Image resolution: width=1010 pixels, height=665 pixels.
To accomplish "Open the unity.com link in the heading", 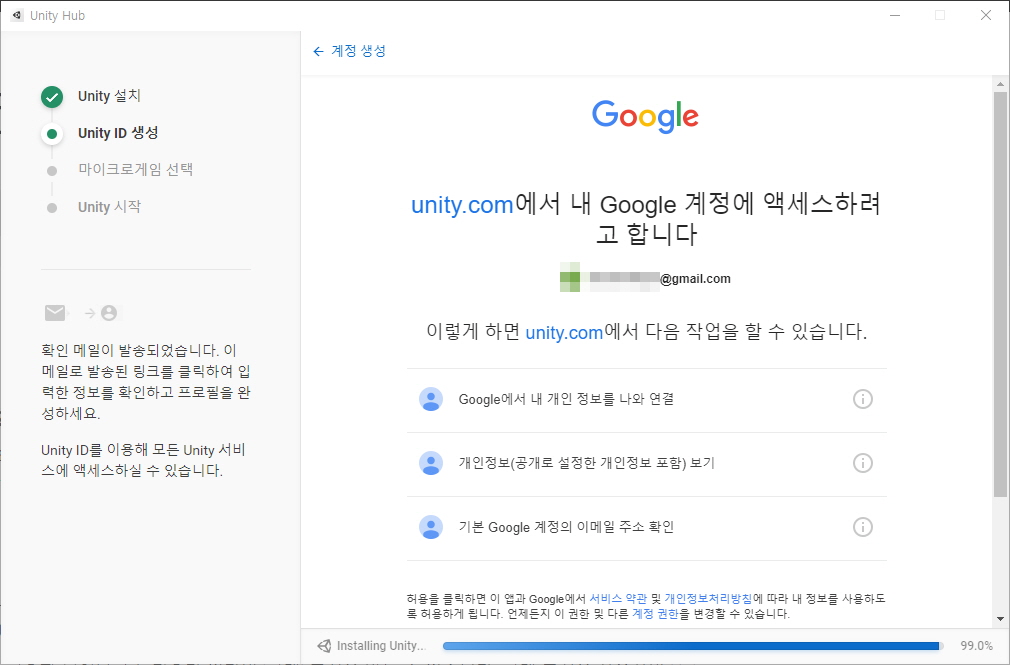I will (x=462, y=205).
